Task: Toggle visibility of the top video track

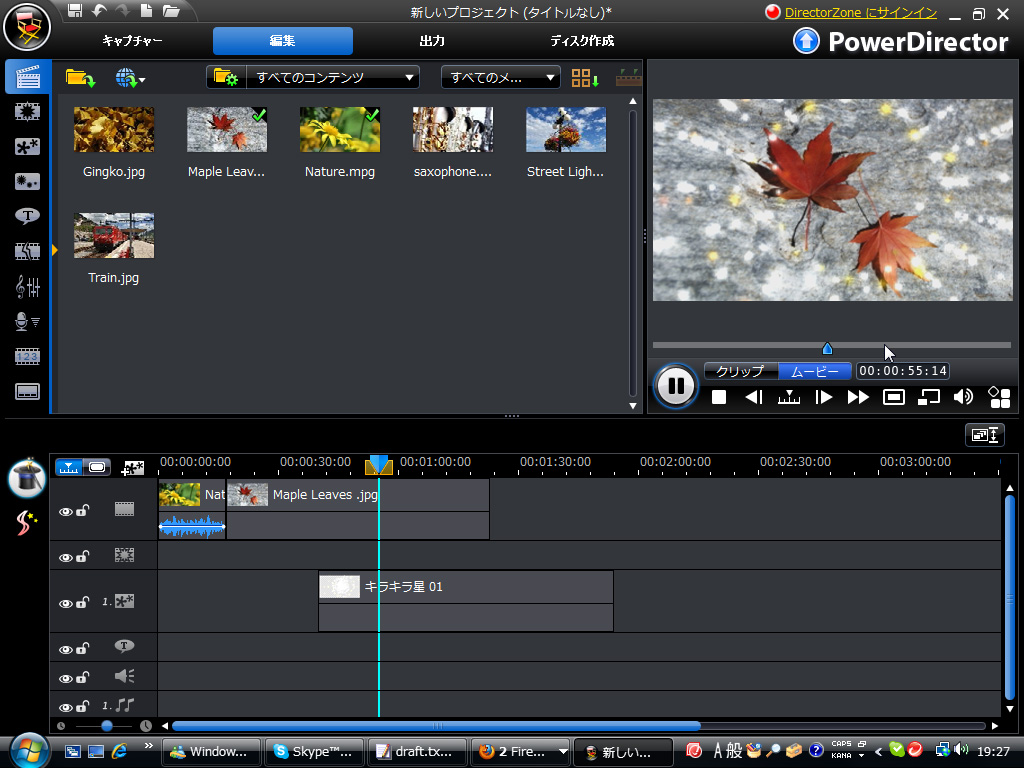Action: (66, 510)
